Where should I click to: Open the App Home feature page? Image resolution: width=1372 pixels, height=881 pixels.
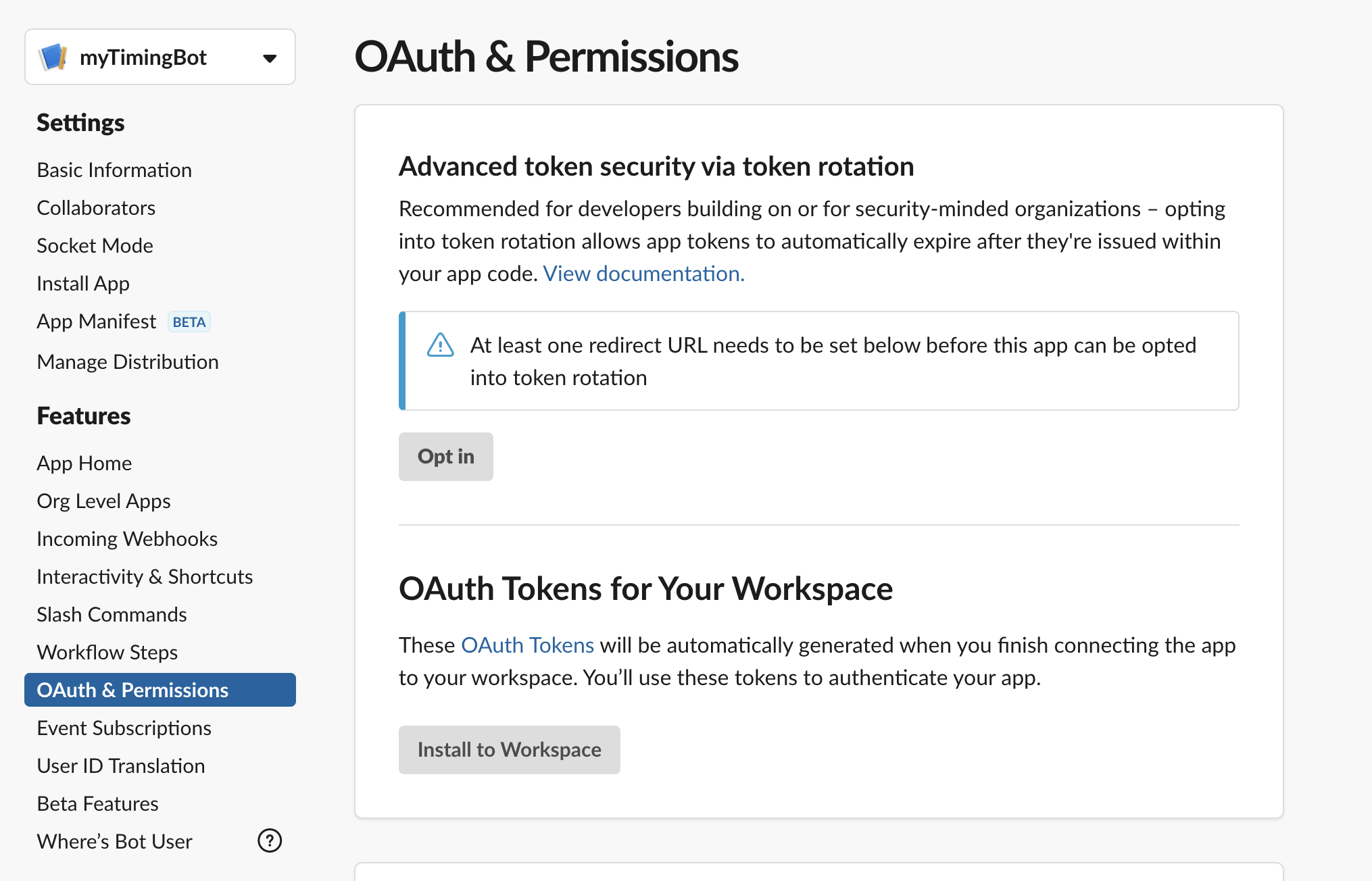84,463
